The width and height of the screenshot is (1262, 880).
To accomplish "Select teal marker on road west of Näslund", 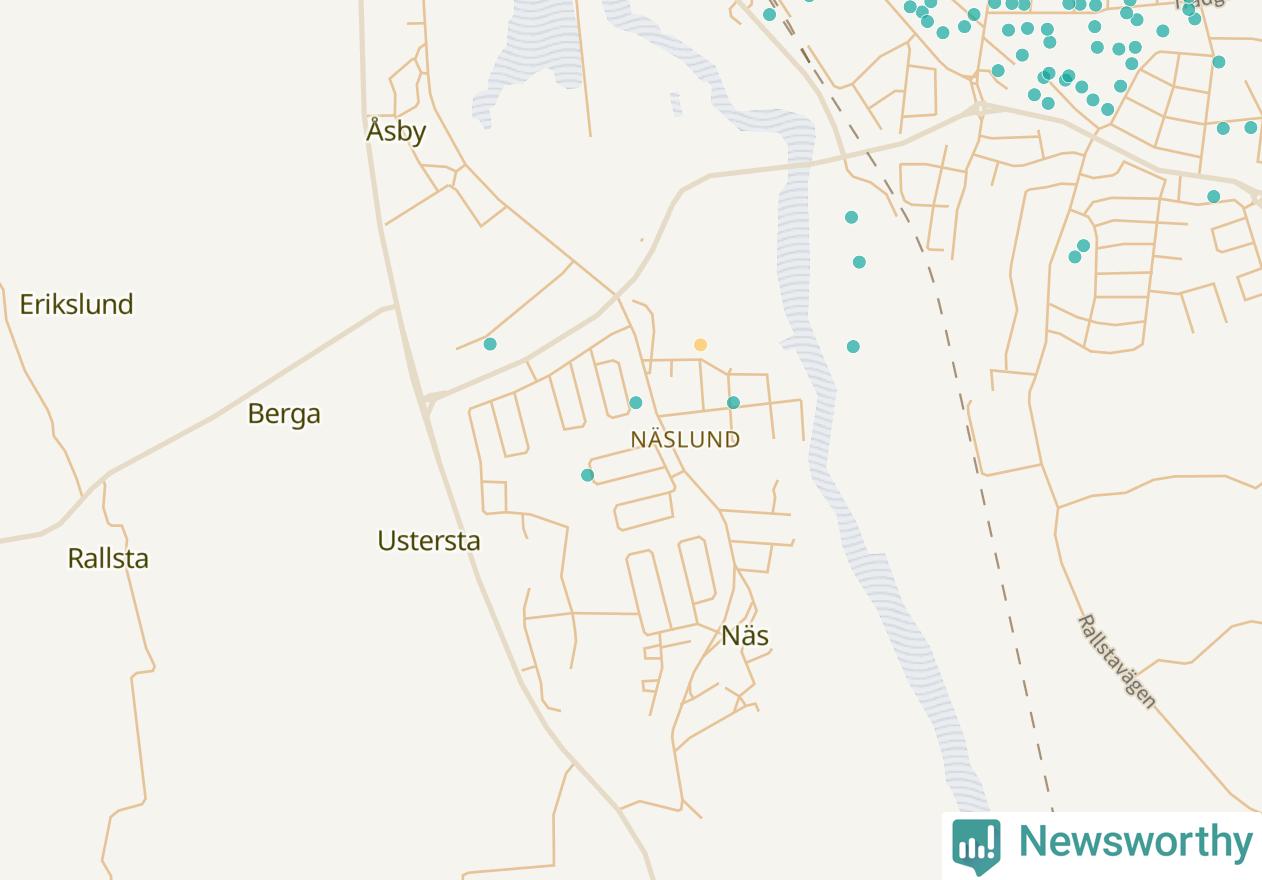I will pyautogui.click(x=490, y=344).
